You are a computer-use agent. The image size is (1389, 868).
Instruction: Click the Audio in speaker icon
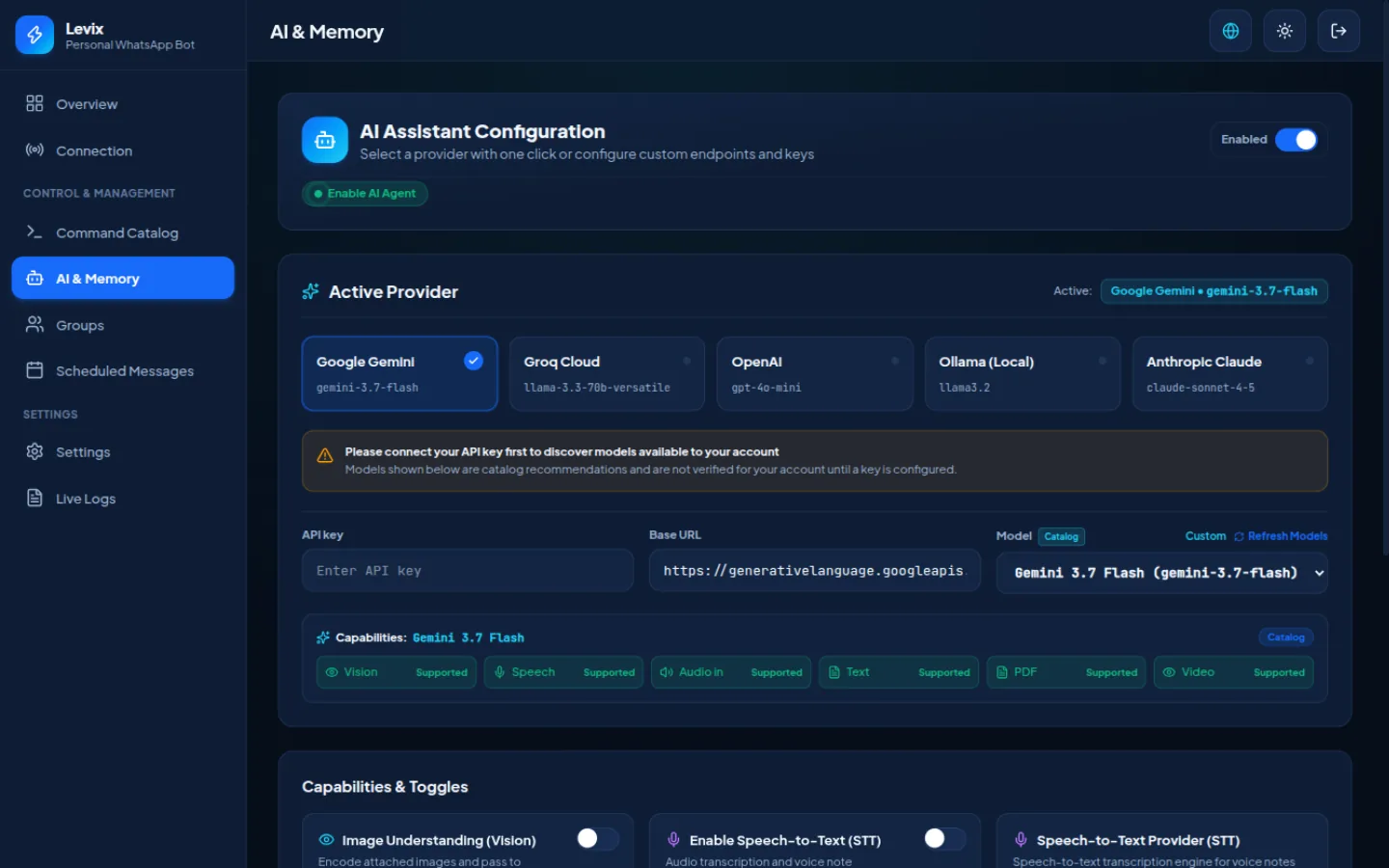point(667,672)
